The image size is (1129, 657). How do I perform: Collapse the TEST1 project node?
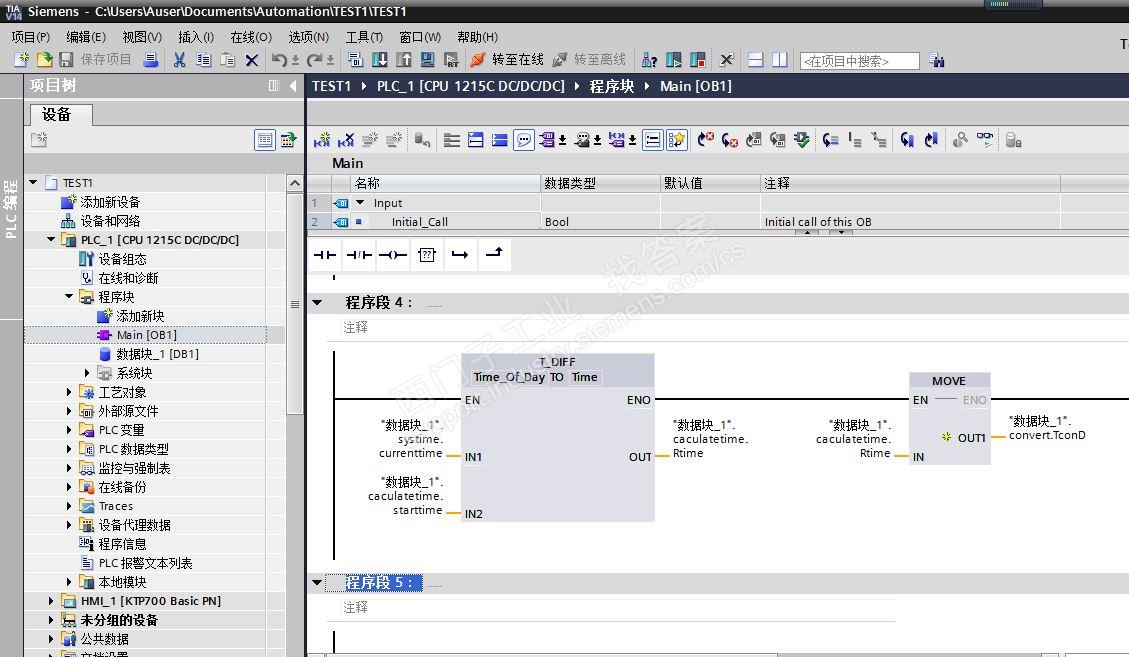pos(33,182)
